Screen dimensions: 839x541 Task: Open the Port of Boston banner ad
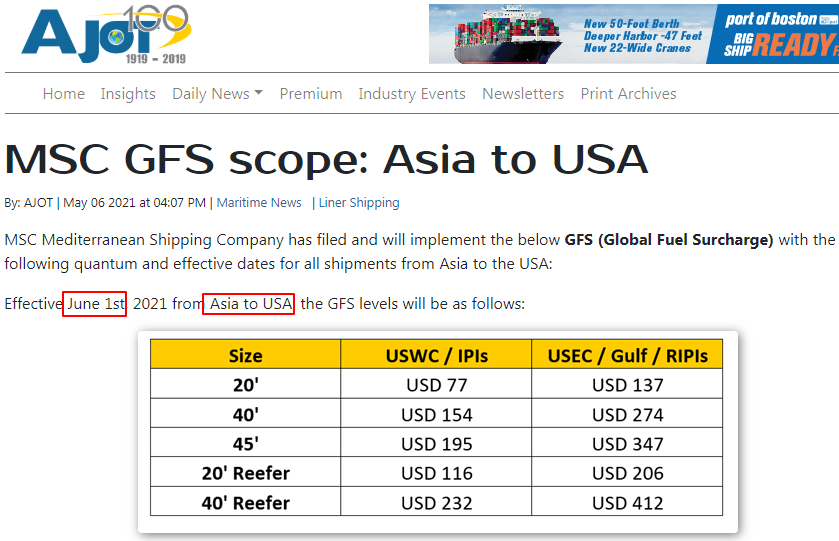coord(633,34)
